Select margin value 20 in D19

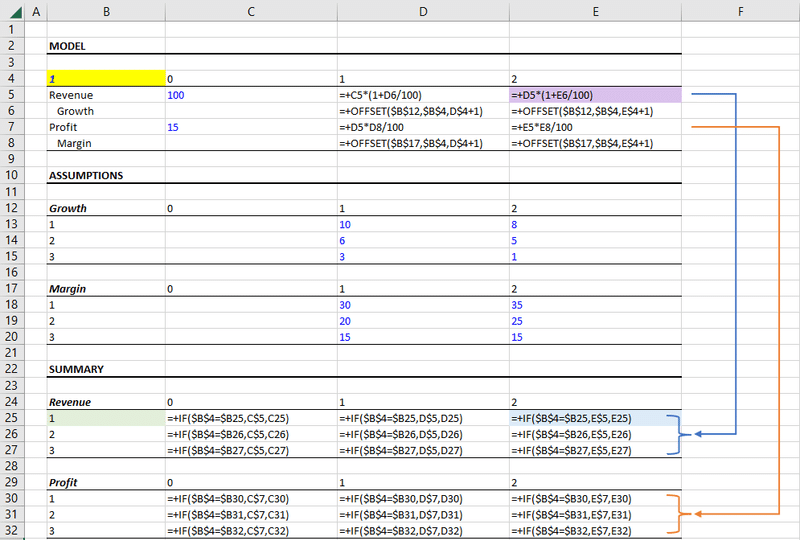point(345,321)
